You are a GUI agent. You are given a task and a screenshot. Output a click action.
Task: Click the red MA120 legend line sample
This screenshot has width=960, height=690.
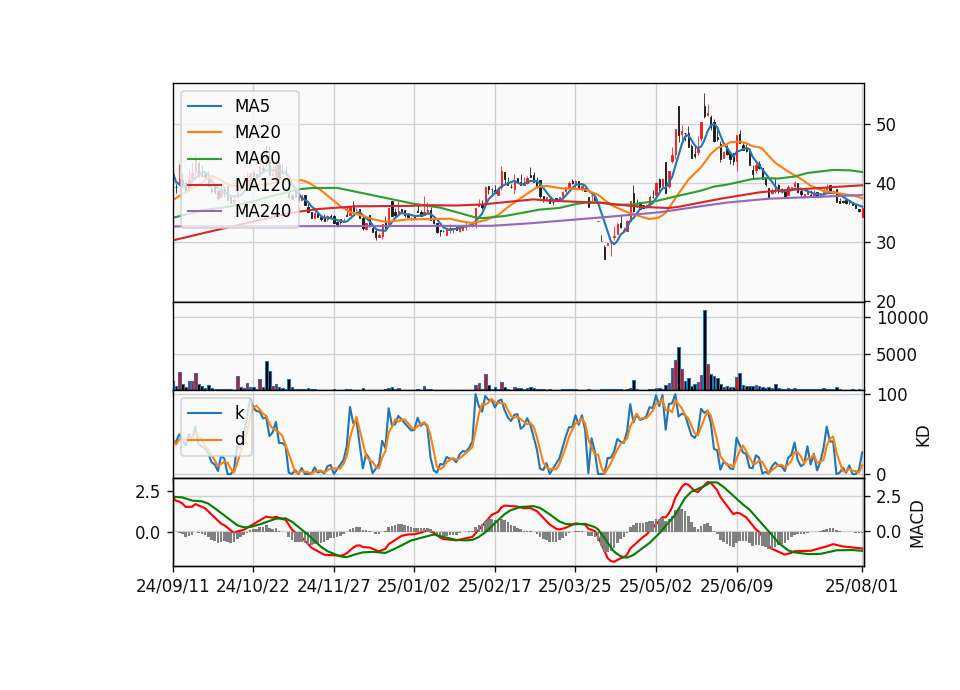tap(204, 185)
